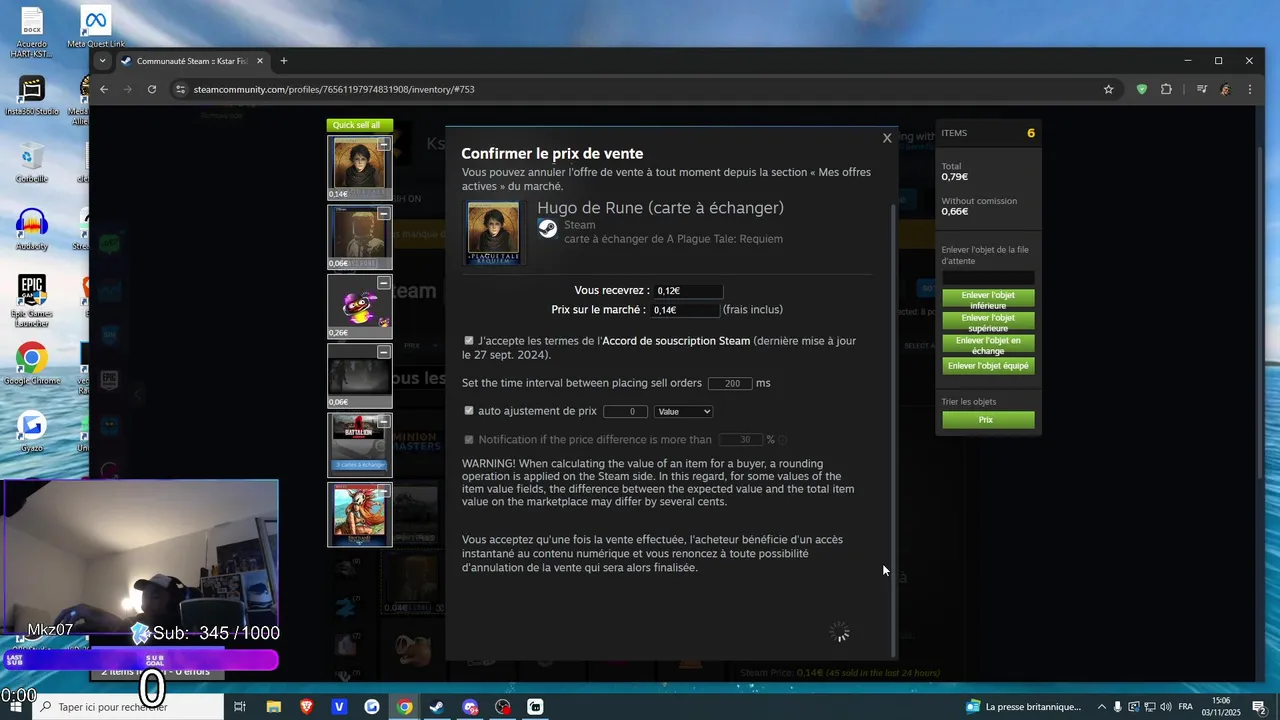The height and width of the screenshot is (720, 1280).
Task: Toggle the Steam subscriber agreement checkbox
Action: (469, 341)
